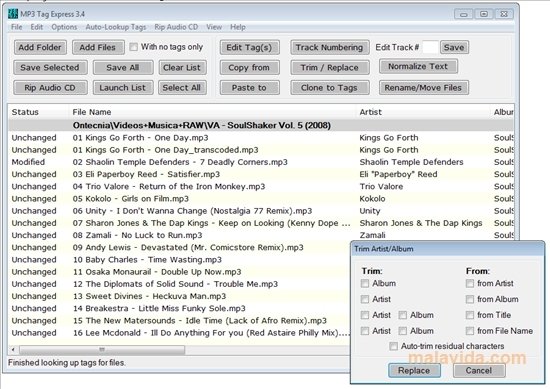This screenshot has width=550, height=389.
Task: Click the Clear List button
Action: [x=182, y=67]
